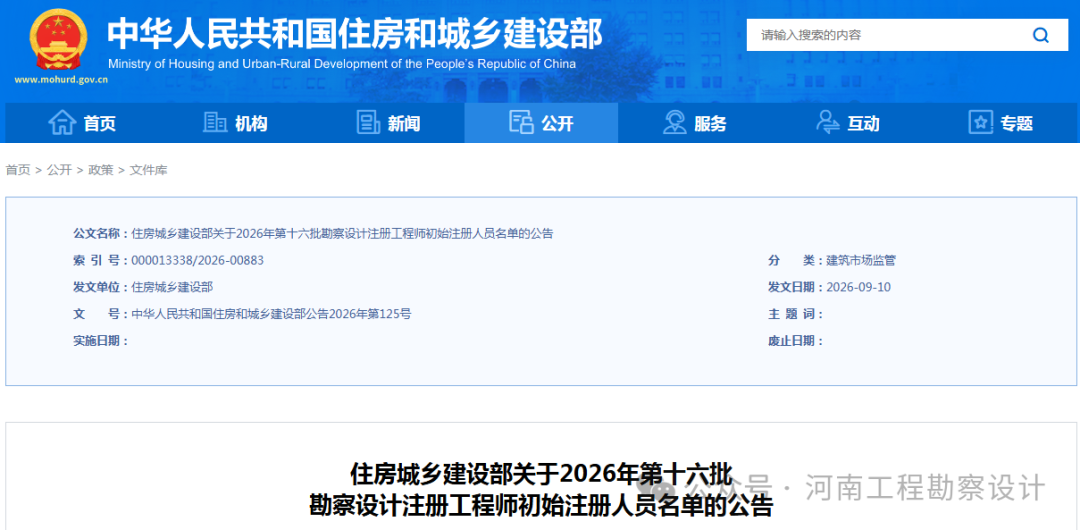Open the 机构 navigation tab
Screen dimensions: 1080x530
[235, 123]
